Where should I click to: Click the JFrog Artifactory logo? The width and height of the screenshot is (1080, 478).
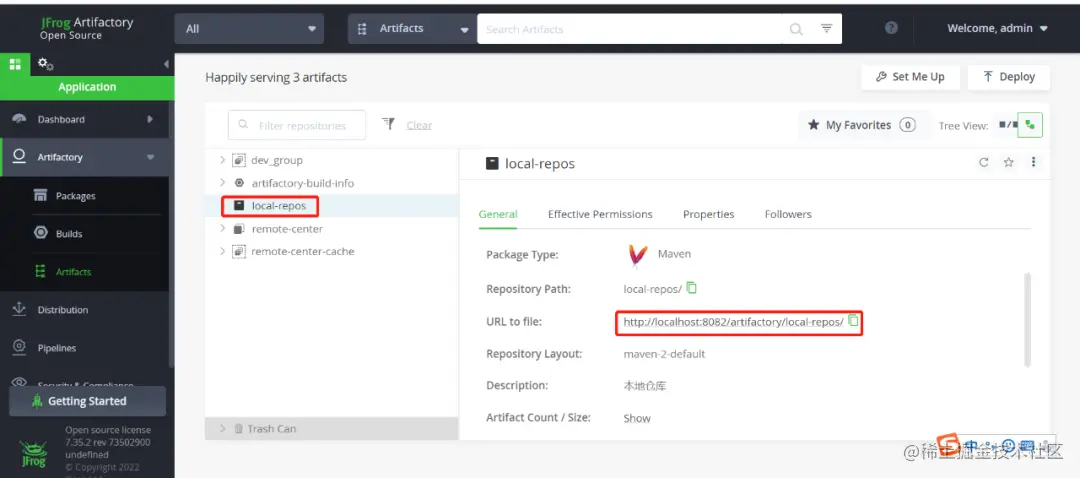[86, 28]
